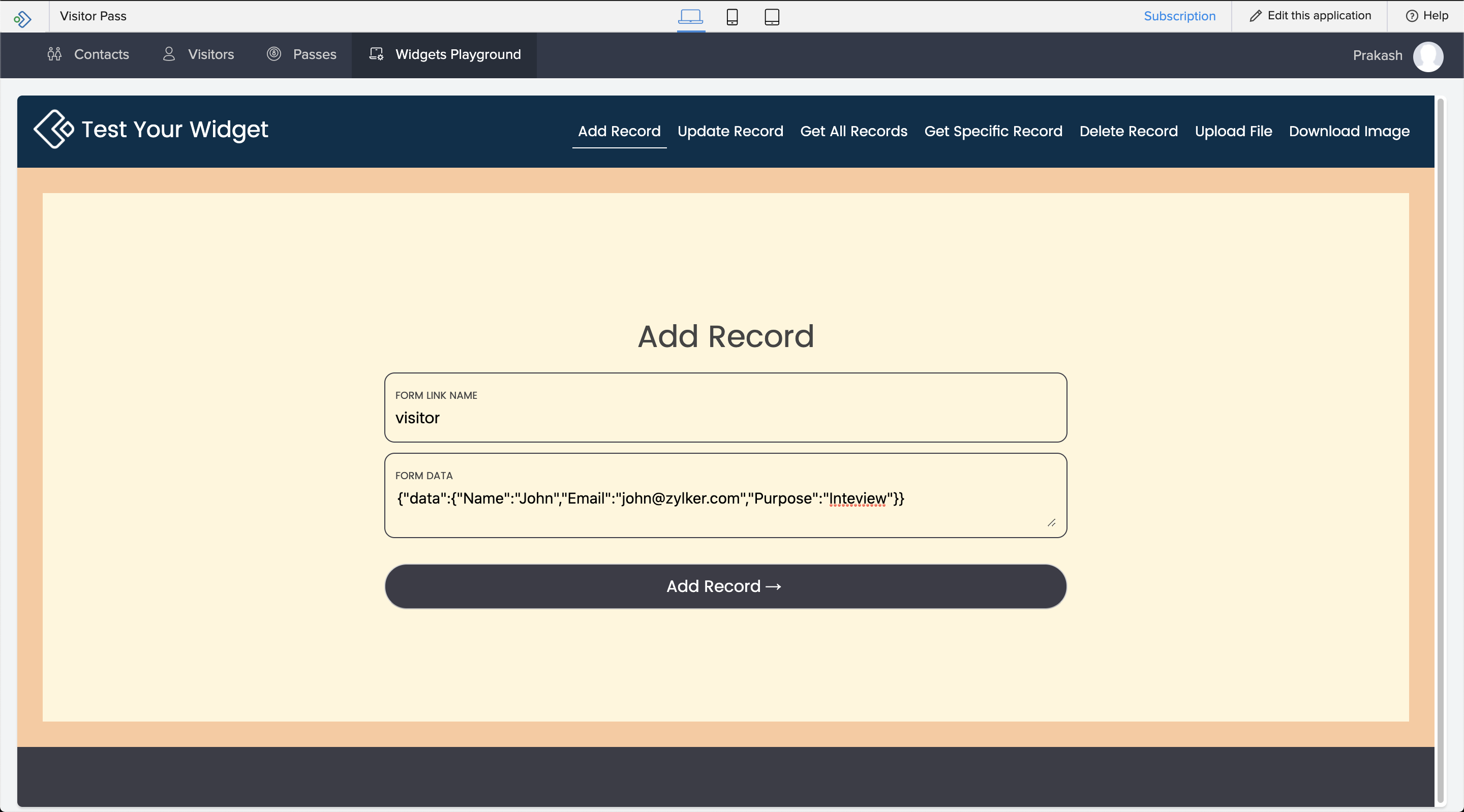Click the Widgets Playground icon
Image resolution: width=1464 pixels, height=812 pixels.
[376, 54]
